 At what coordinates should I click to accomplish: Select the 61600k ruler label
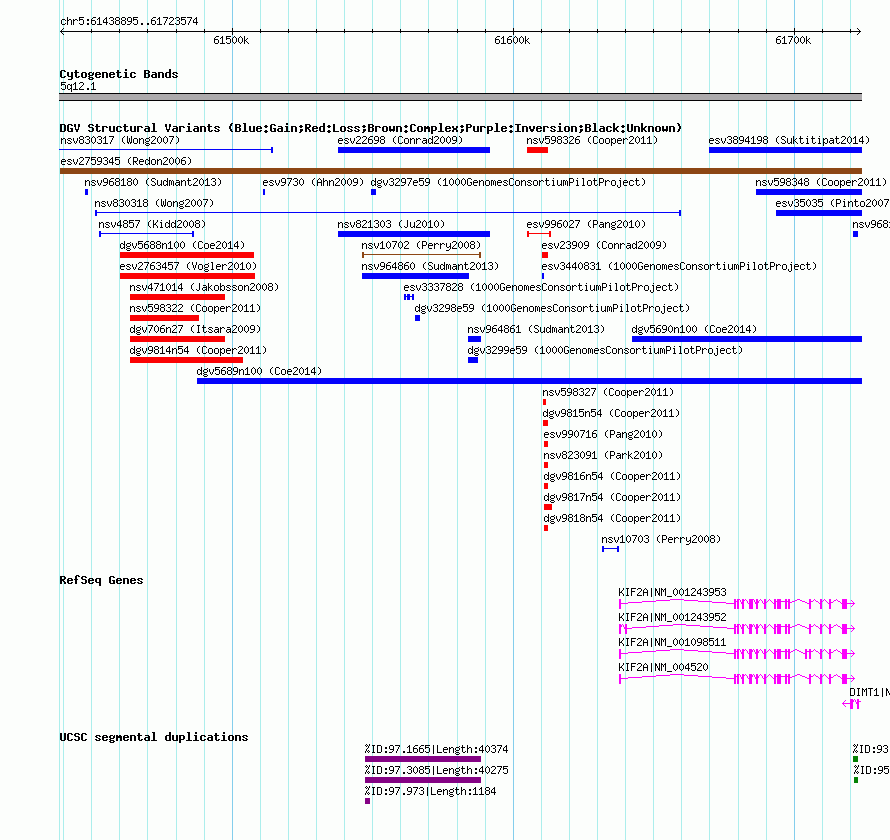[512, 40]
